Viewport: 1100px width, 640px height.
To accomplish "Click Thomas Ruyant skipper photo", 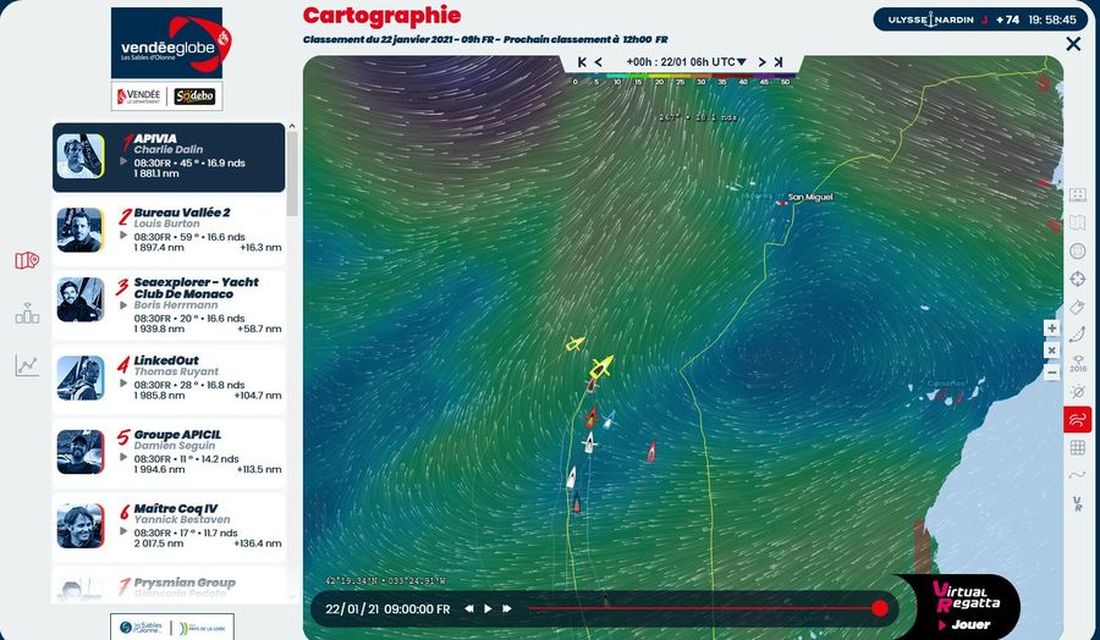I will (80, 378).
